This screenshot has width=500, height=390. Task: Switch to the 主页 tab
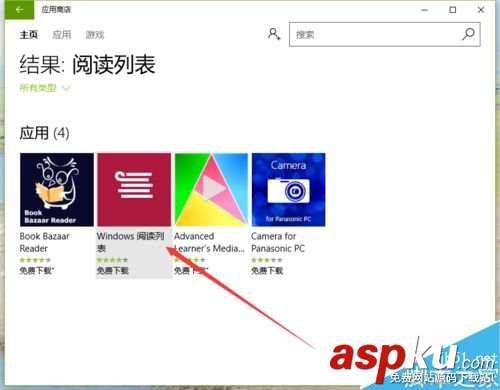(x=29, y=35)
